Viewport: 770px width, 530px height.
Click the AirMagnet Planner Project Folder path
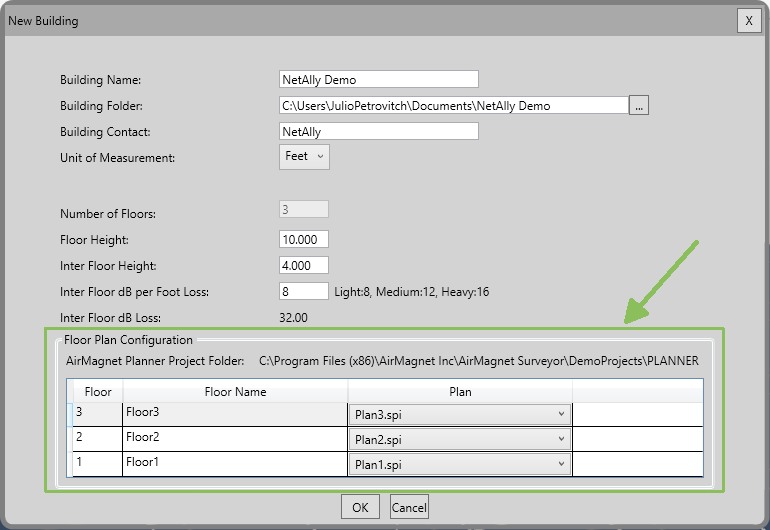click(x=479, y=361)
